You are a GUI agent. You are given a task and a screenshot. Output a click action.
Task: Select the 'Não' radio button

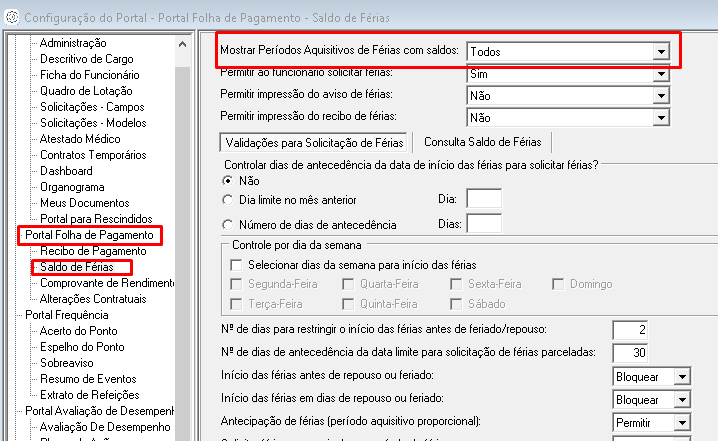coord(228,181)
